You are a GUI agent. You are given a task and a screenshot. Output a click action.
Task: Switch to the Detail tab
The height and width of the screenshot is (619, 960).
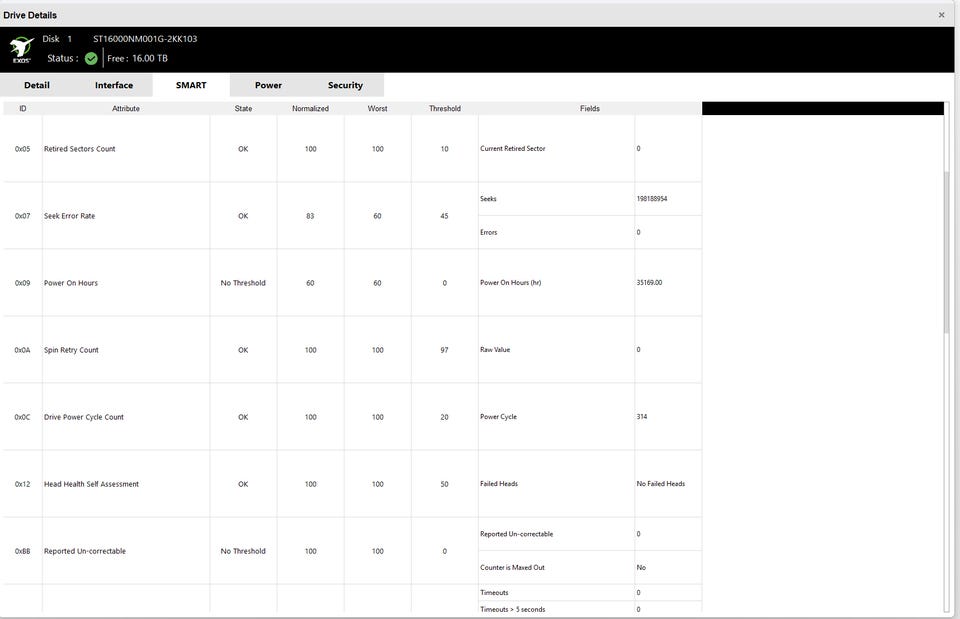(x=37, y=85)
